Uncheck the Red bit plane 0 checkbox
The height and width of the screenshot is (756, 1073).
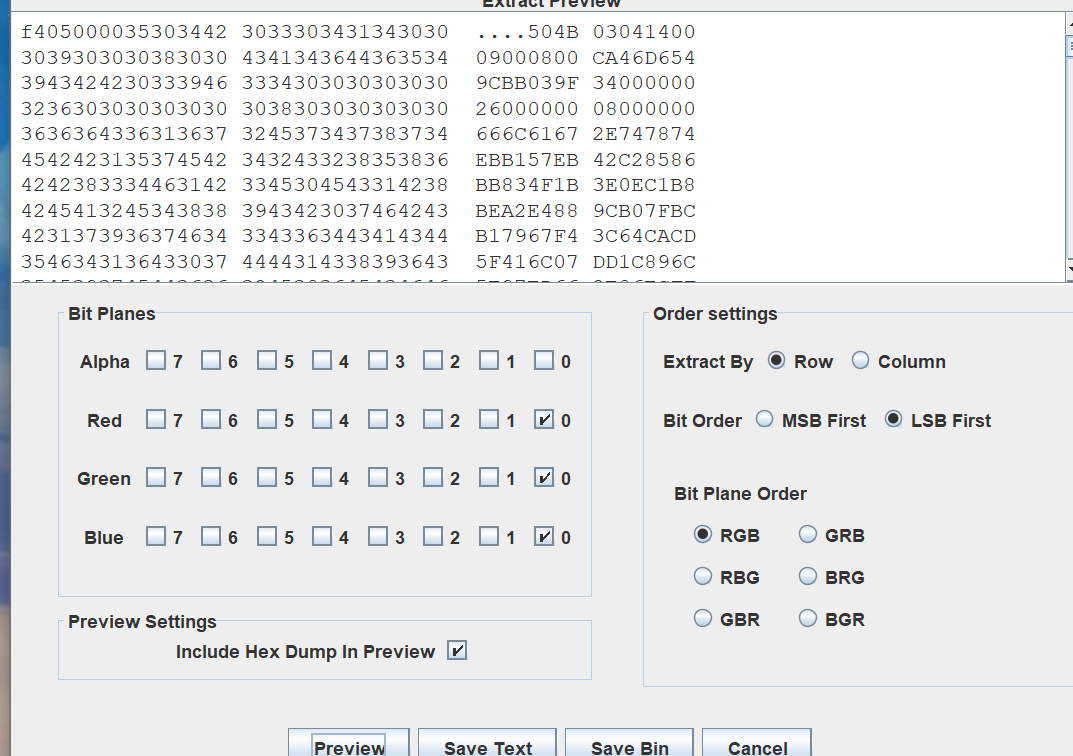tap(544, 420)
